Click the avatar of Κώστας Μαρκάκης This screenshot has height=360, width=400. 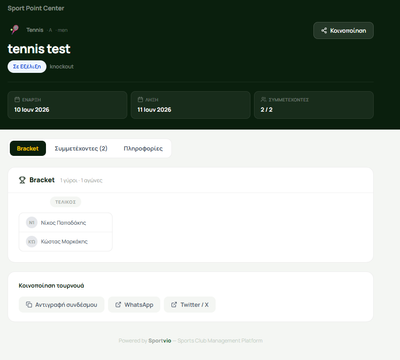32,241
